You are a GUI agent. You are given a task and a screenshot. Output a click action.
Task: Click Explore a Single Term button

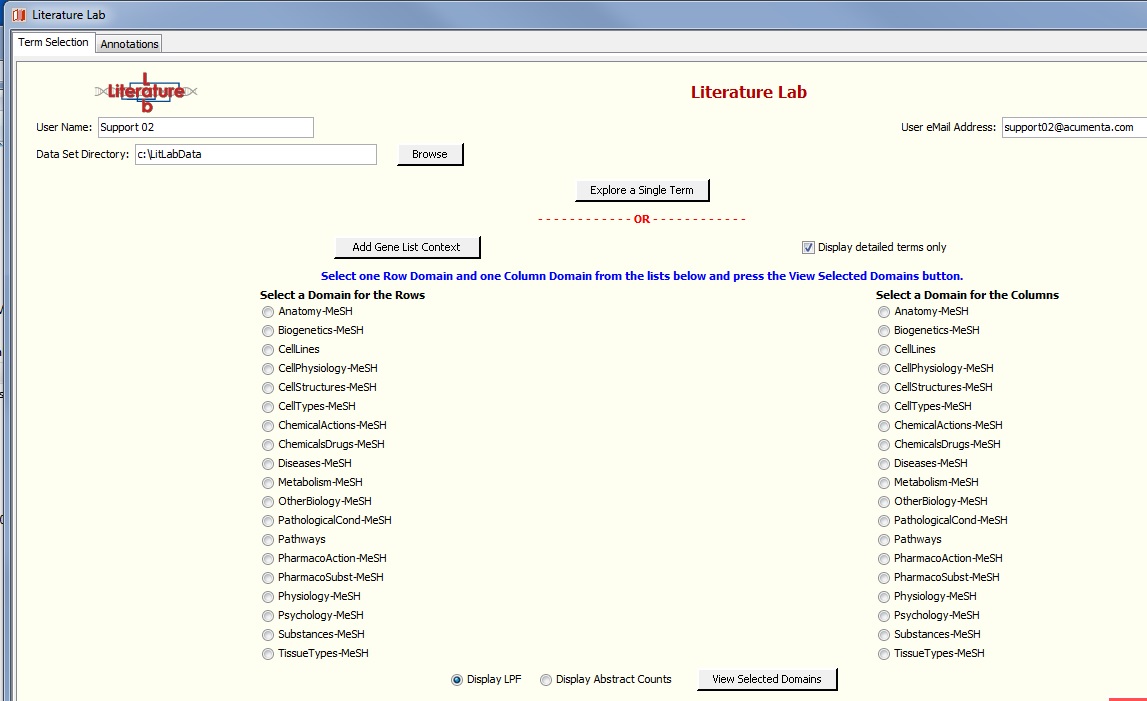(x=642, y=190)
